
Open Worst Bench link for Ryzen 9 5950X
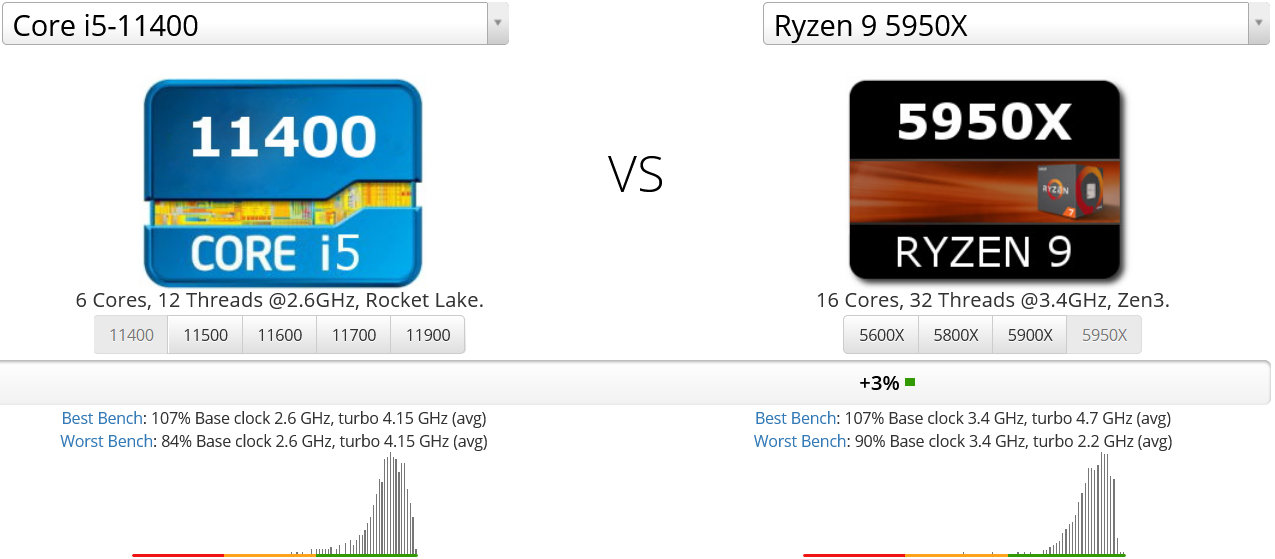click(801, 441)
